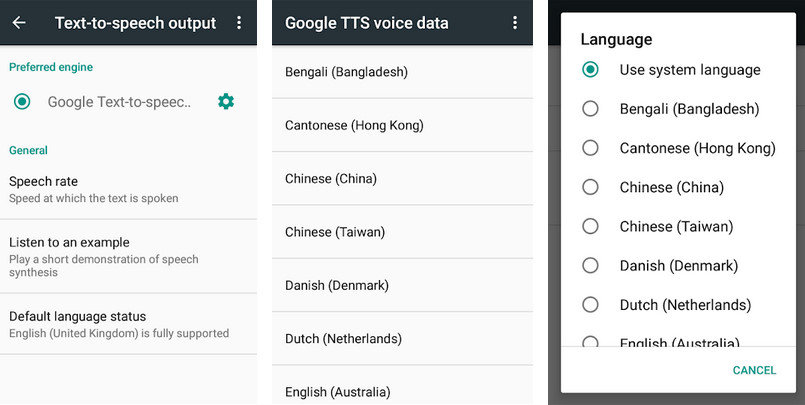Select Danish (Denmark) radio in Language dialog
The width and height of the screenshot is (805, 405).
(x=590, y=265)
